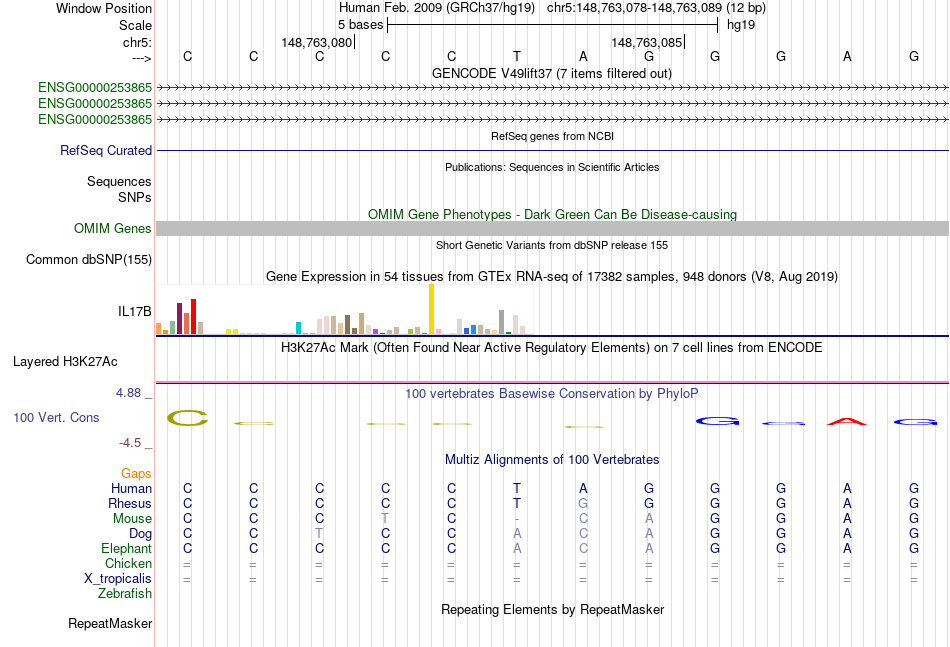
Task: Open Publications: Sequences in Scientific Articles title
Action: 552,167
